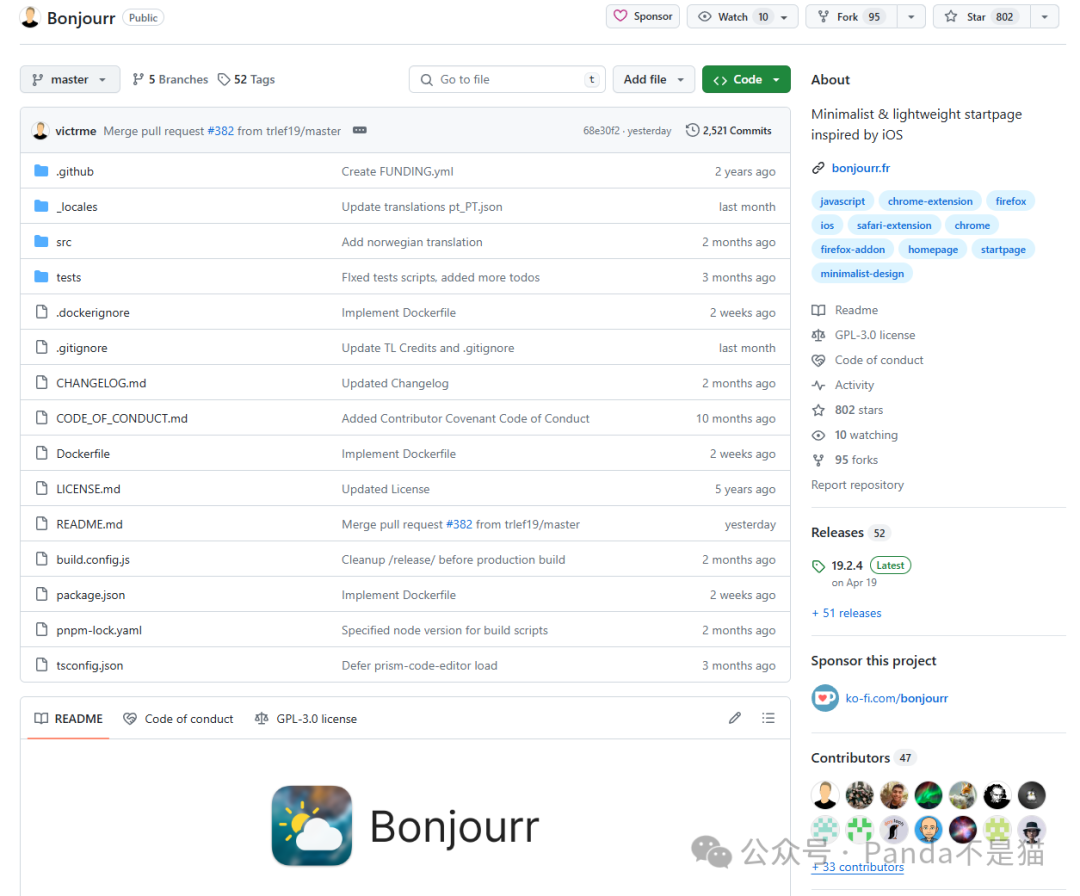Click victrme avatar in the commit header
Image resolution: width=1080 pixels, height=896 pixels.
(x=41, y=130)
